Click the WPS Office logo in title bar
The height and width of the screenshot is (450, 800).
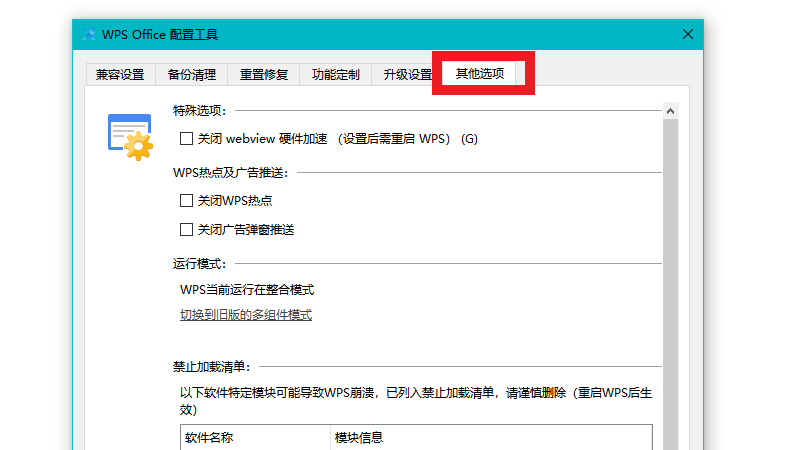(90, 35)
